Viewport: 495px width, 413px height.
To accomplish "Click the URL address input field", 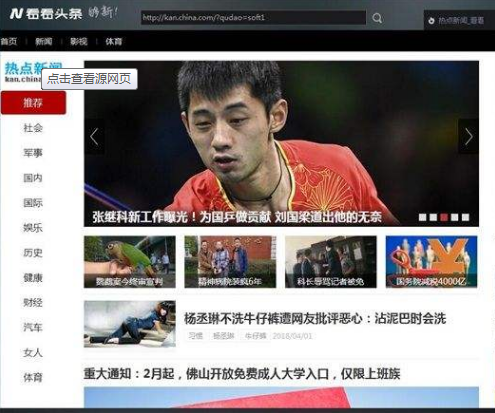I will click(253, 18).
